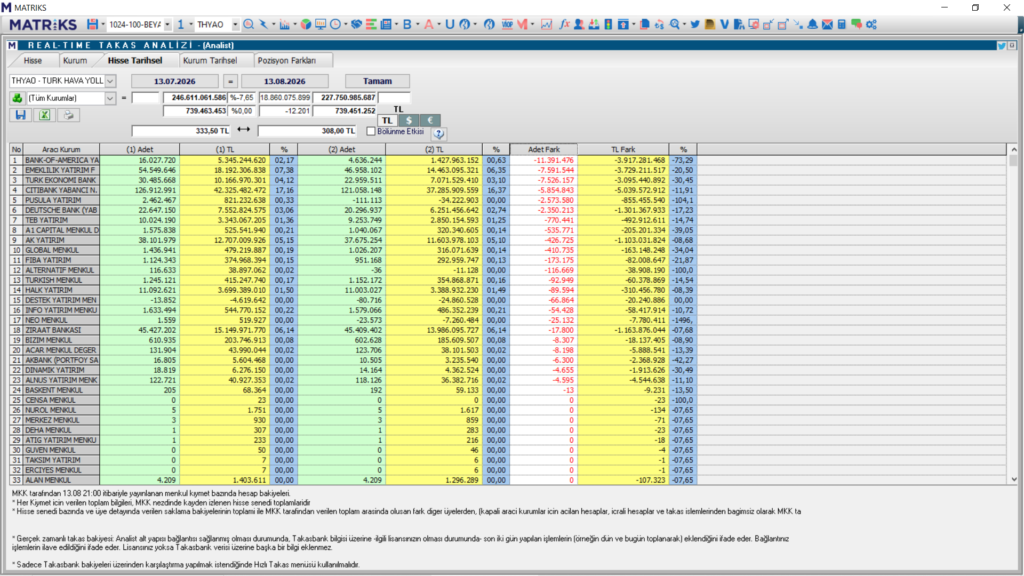Image resolution: width=1024 pixels, height=576 pixels.
Task: Click the save icon in main toolbar
Action: click(92, 24)
